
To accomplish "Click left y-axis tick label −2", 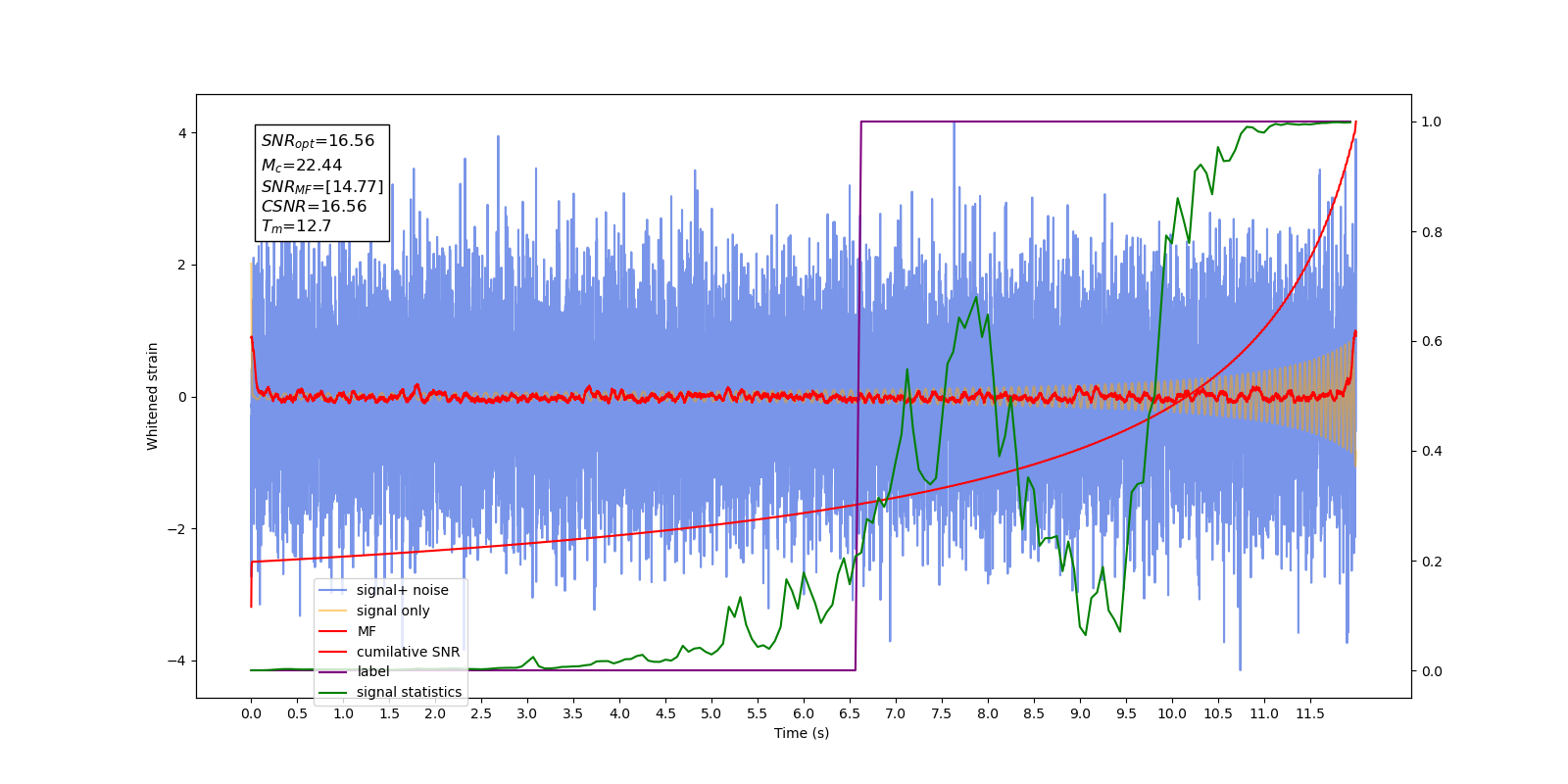I will (x=176, y=529).
